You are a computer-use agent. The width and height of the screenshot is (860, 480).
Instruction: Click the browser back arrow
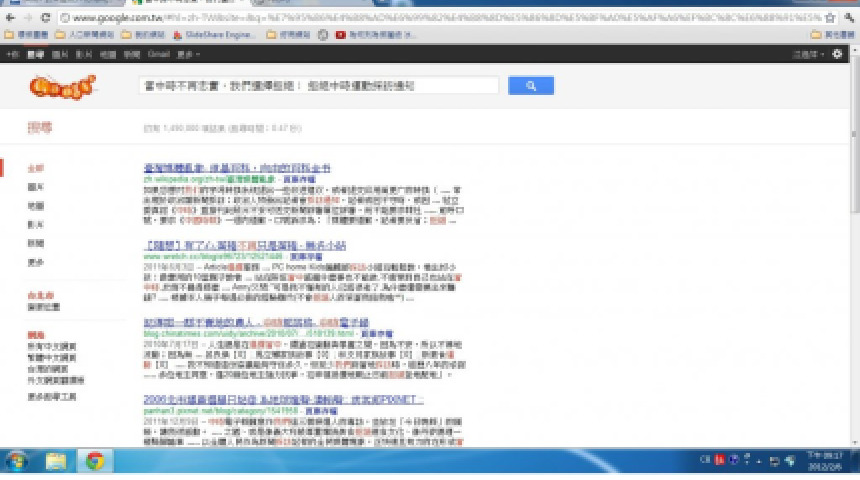(x=9, y=18)
